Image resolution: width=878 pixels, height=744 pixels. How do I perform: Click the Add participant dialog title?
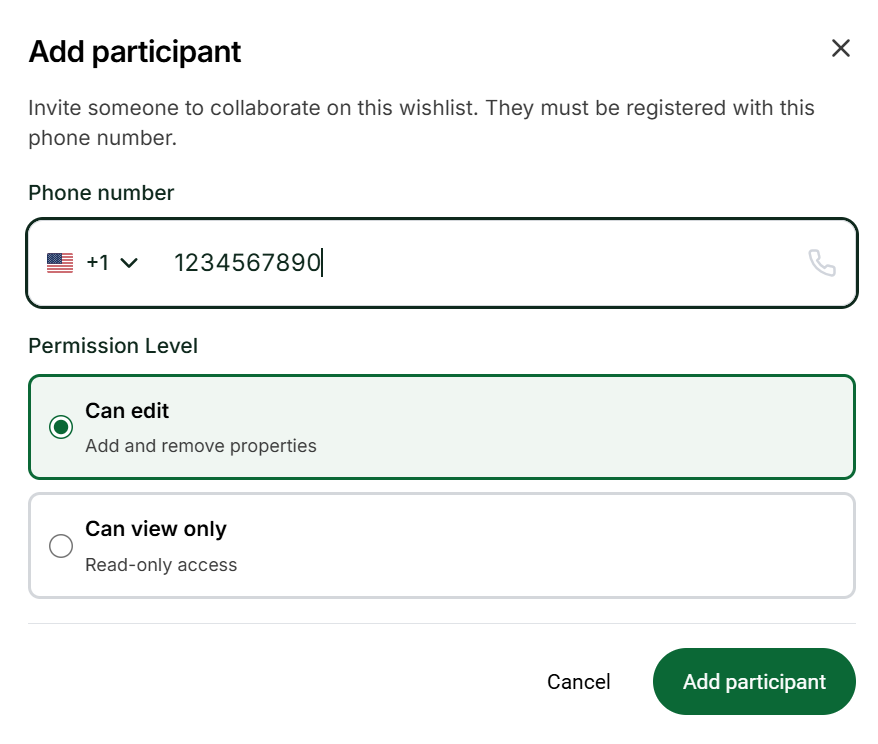tap(135, 52)
